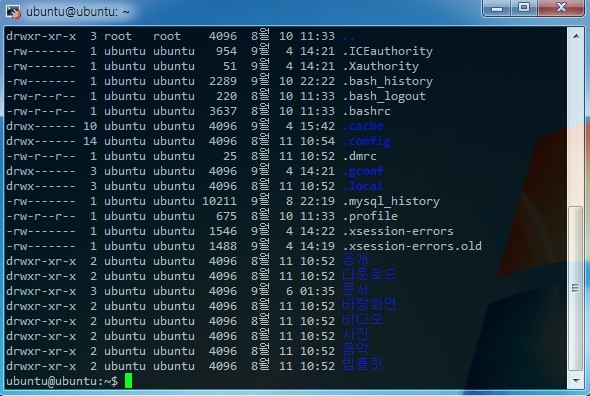Click the file size 2289
590x396 pixels.
point(223,81)
